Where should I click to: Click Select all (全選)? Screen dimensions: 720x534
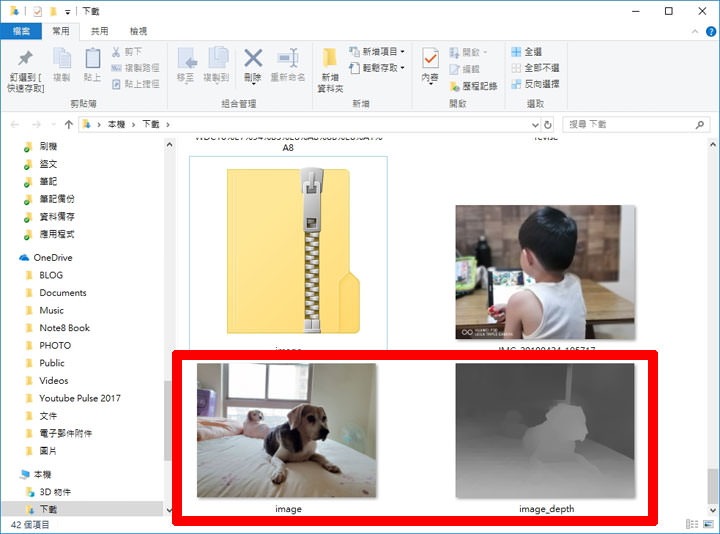click(527, 52)
